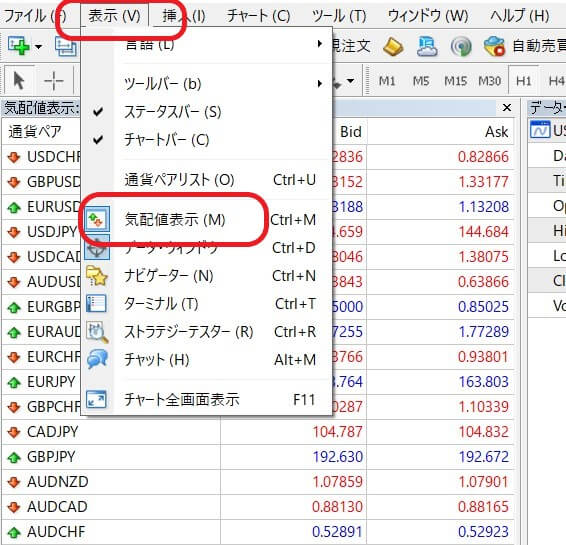The height and width of the screenshot is (545, 566).
Task: Open the ウィンドウ (W) menu
Action: coord(428,16)
